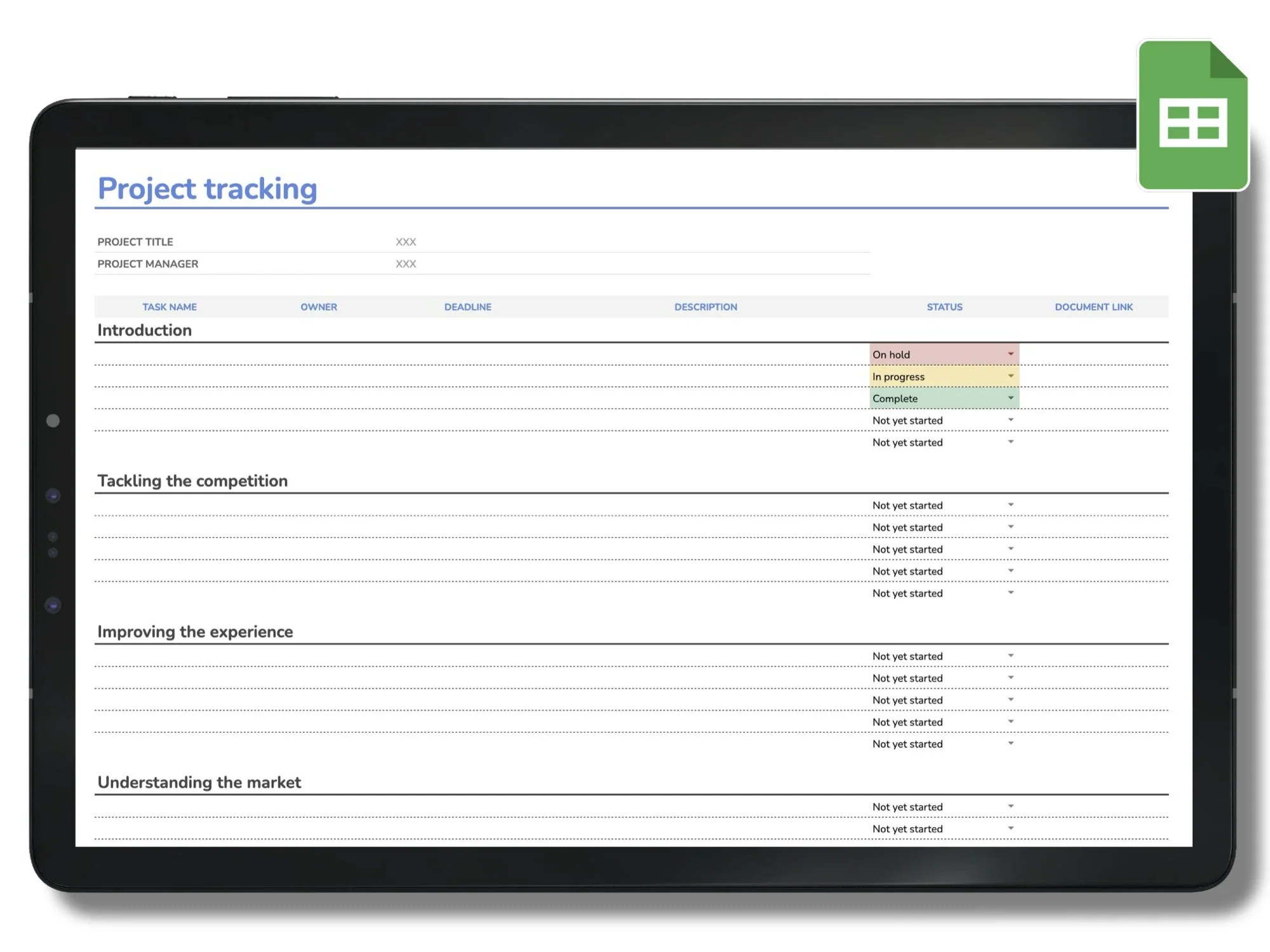Open the 'In progress' status dropdown

(1010, 376)
